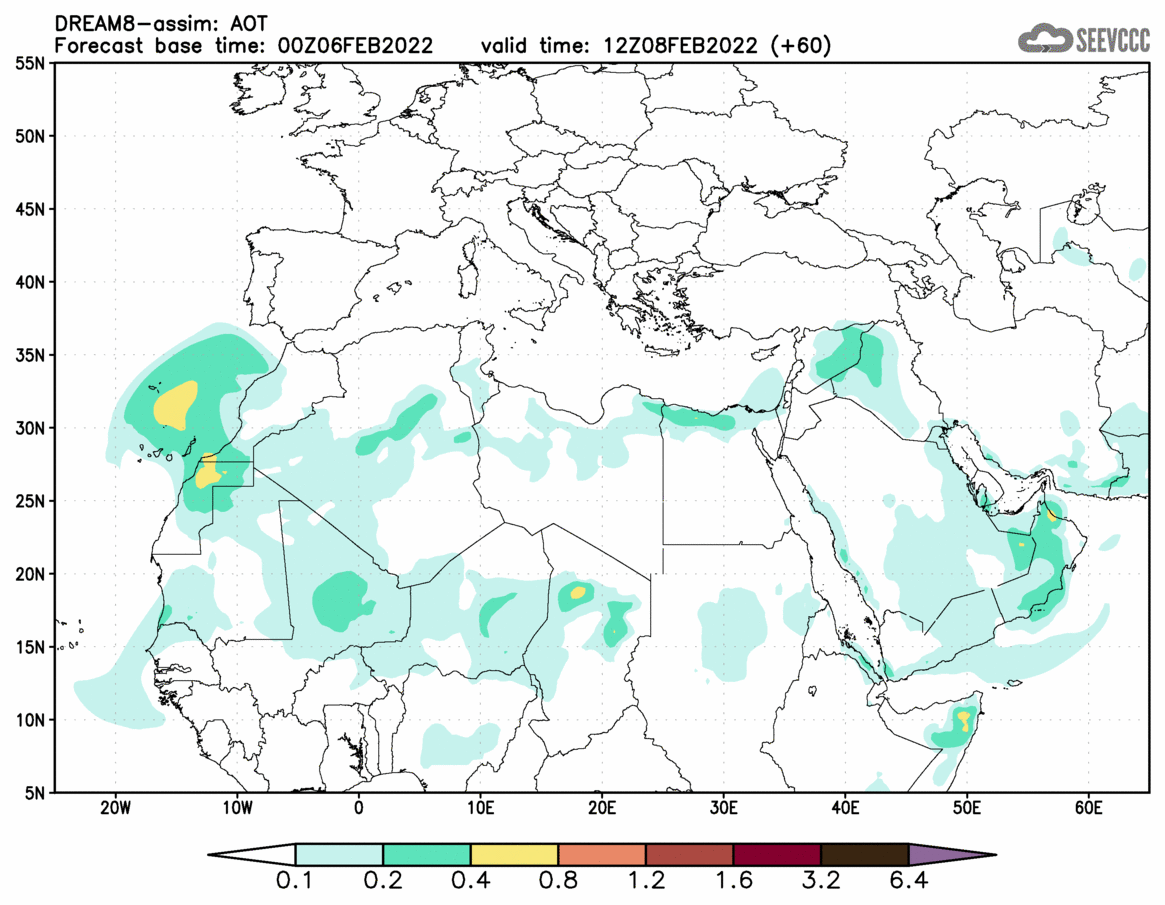Click the '10N' latitude label
1165x905 pixels.
30,719
